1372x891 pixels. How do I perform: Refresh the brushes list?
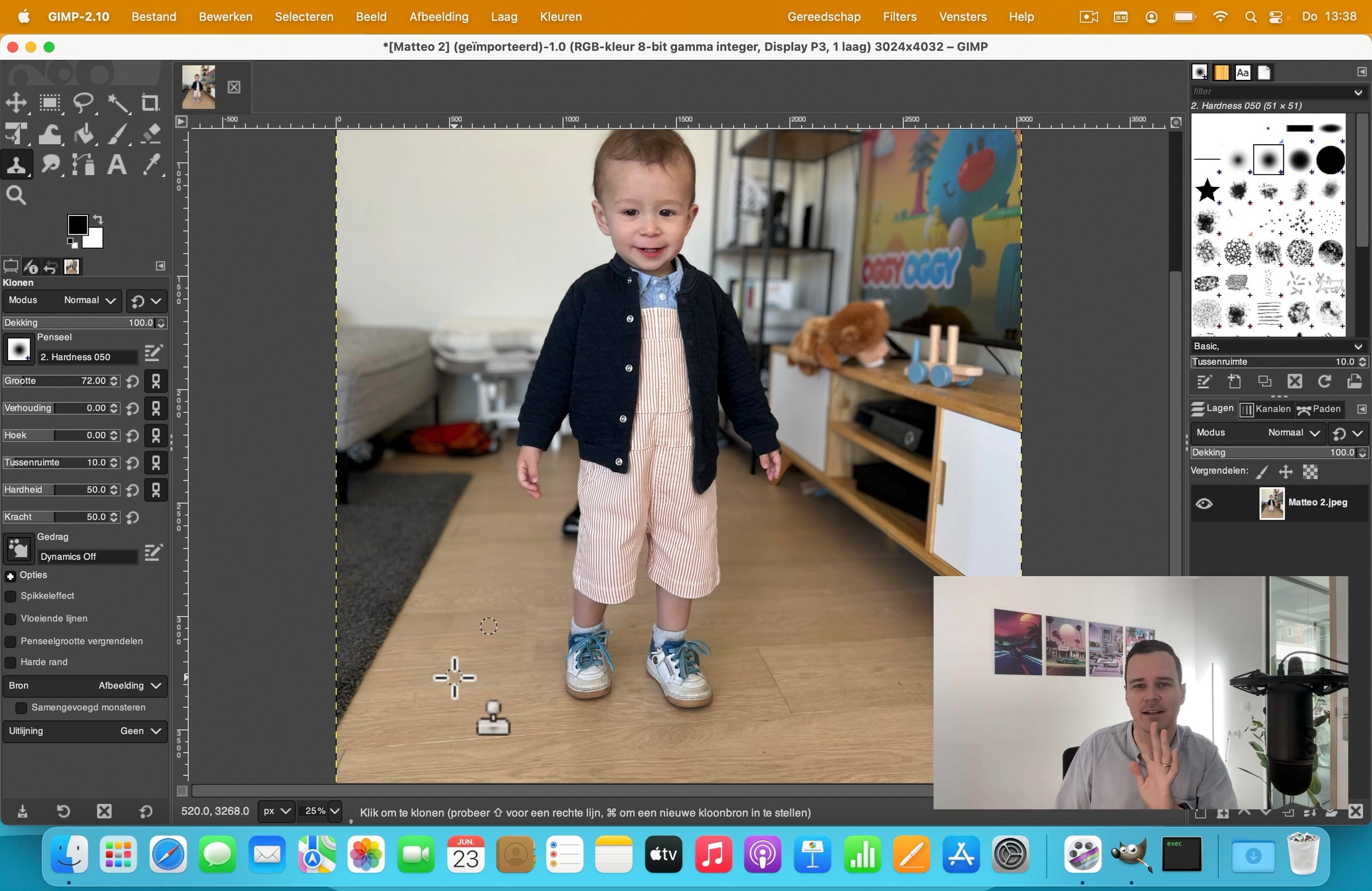pos(1324,382)
